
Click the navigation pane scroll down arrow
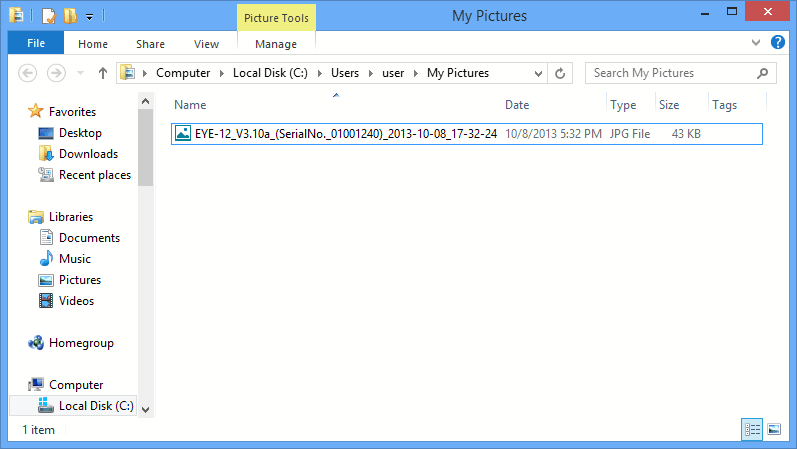145,409
